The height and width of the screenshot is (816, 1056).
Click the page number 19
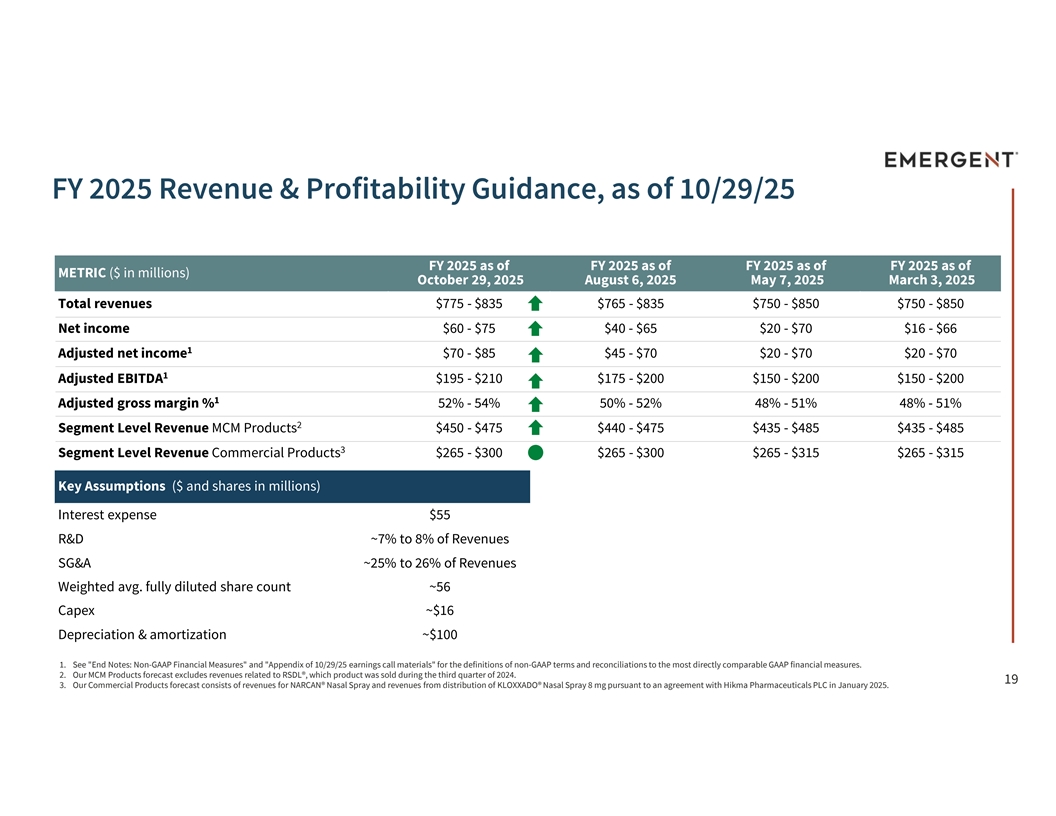[1011, 680]
